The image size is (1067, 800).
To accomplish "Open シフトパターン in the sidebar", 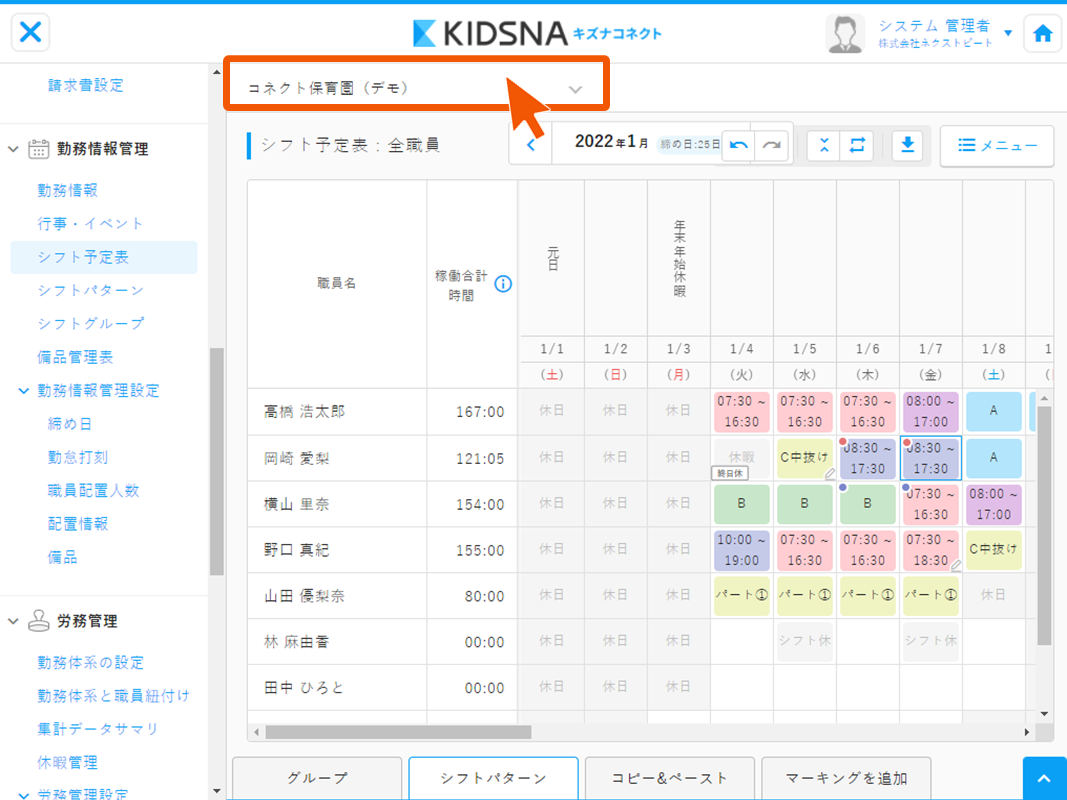I will (90, 290).
